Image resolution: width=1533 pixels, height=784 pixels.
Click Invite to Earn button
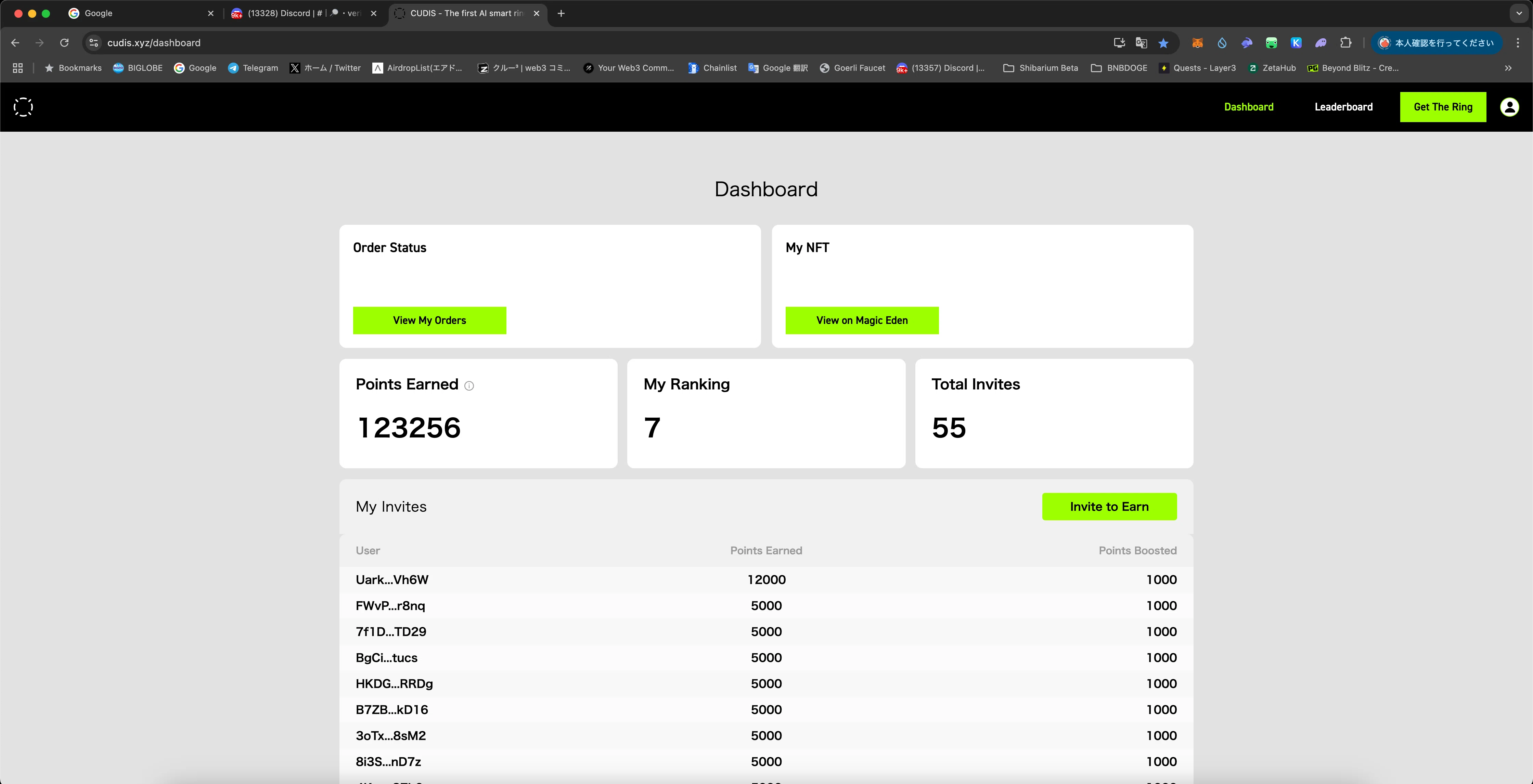click(x=1109, y=507)
